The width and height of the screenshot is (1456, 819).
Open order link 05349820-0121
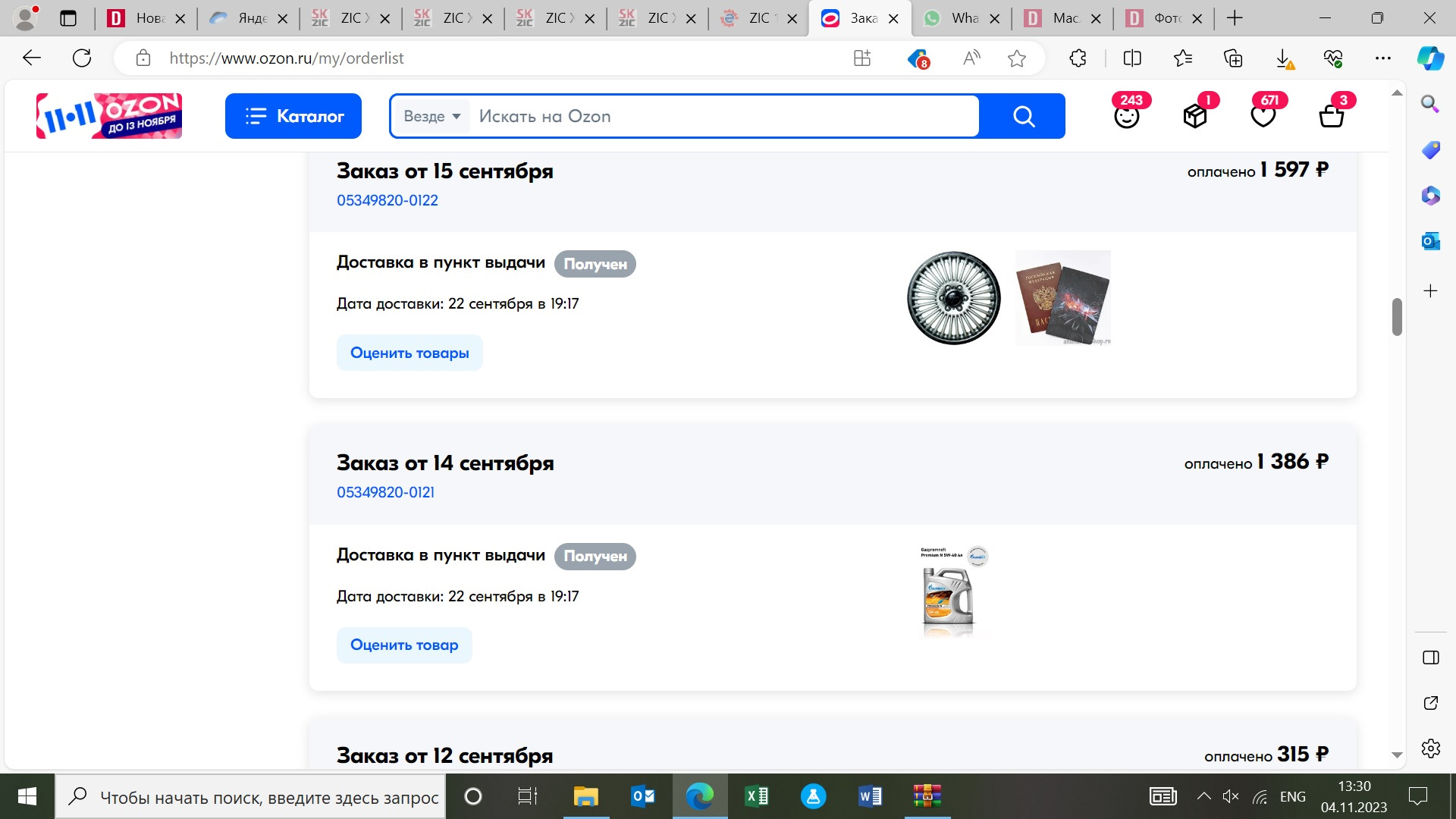(x=385, y=492)
